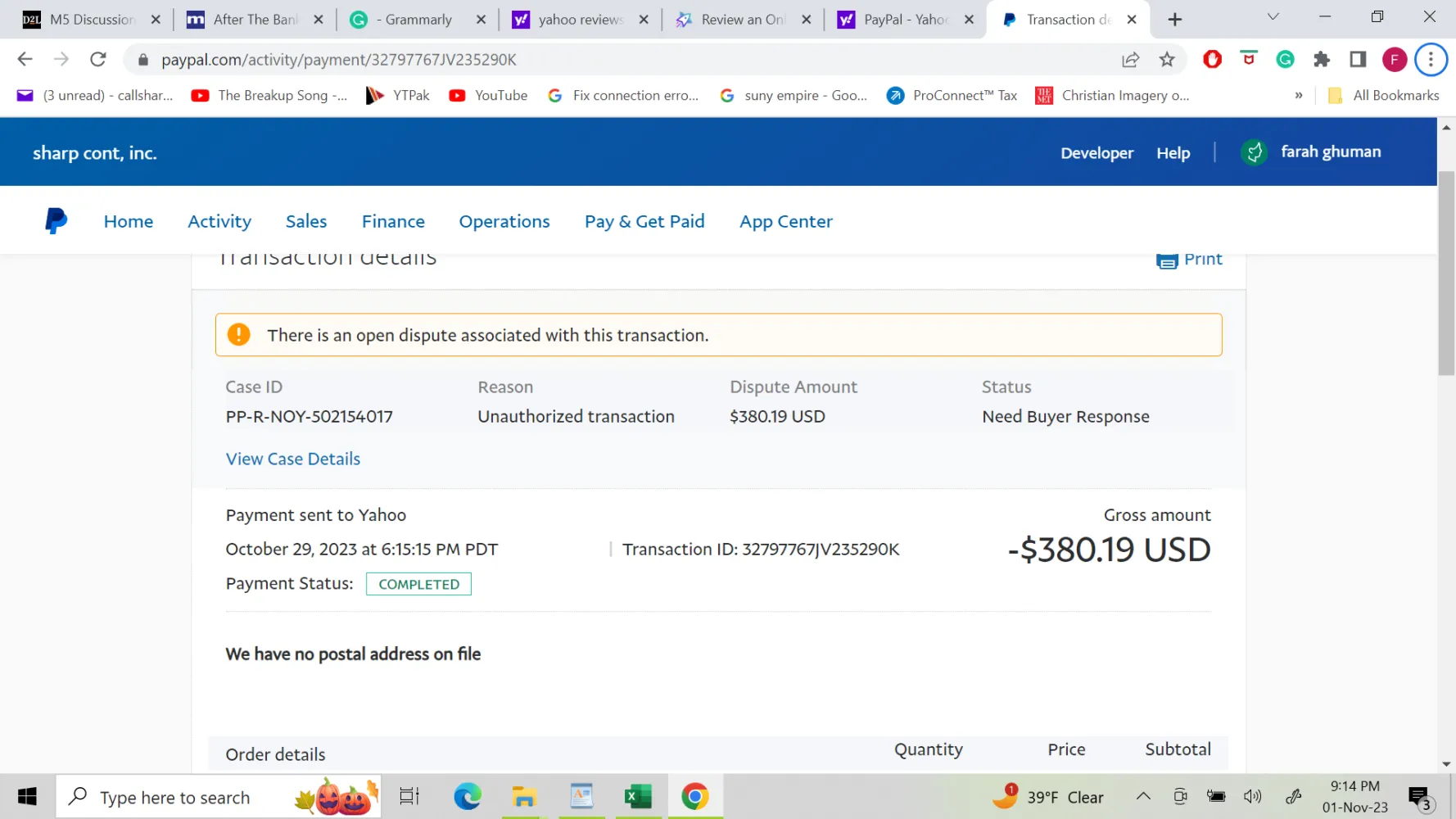Open the Chrome three-dot menu

click(1431, 59)
